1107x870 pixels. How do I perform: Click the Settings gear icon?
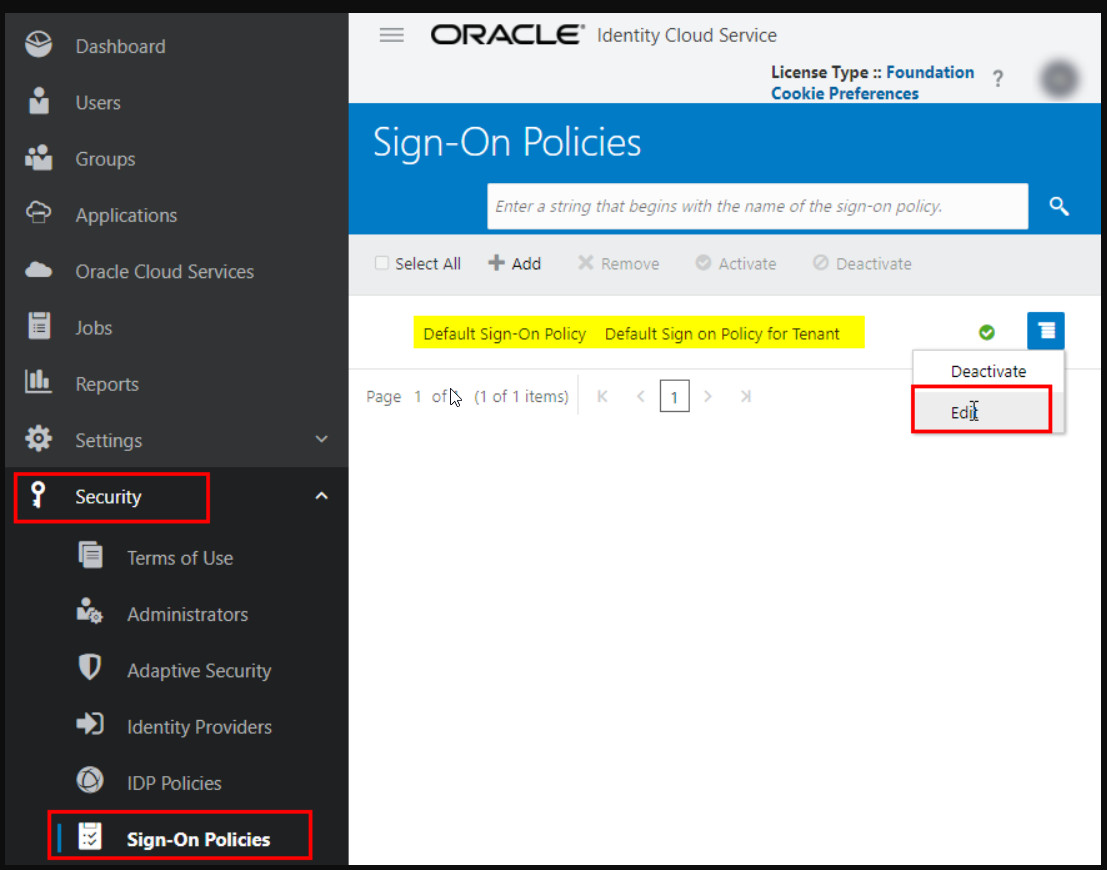point(38,439)
